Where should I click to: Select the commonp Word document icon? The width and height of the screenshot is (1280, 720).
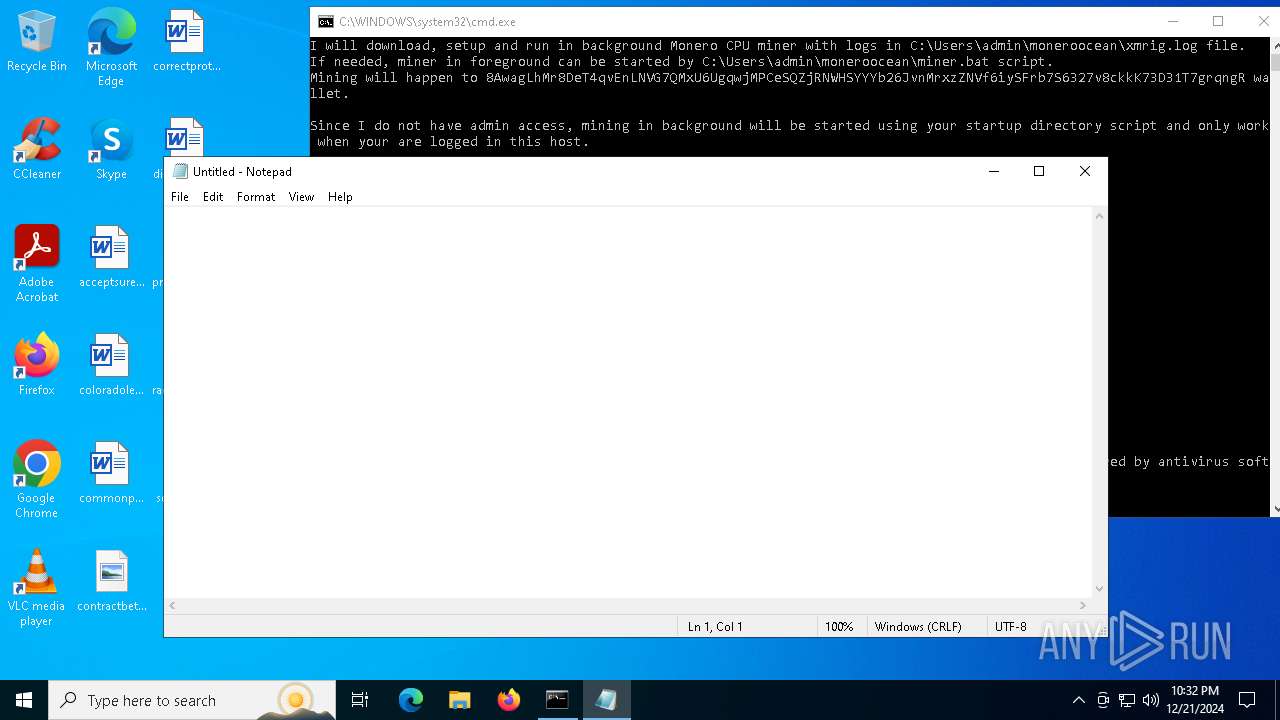[111, 474]
